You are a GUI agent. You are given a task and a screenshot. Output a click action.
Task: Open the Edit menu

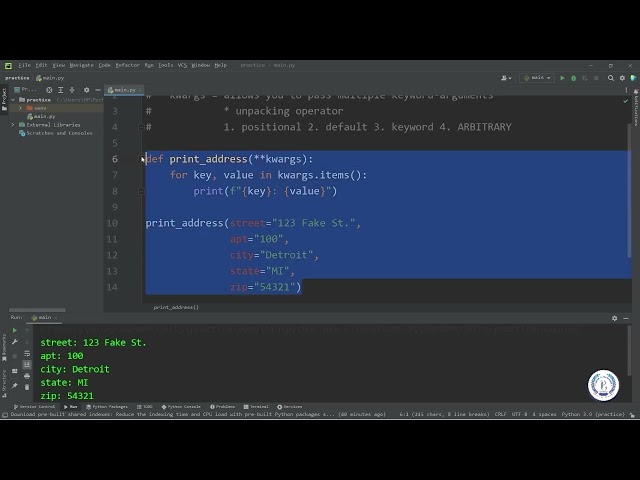[41, 65]
